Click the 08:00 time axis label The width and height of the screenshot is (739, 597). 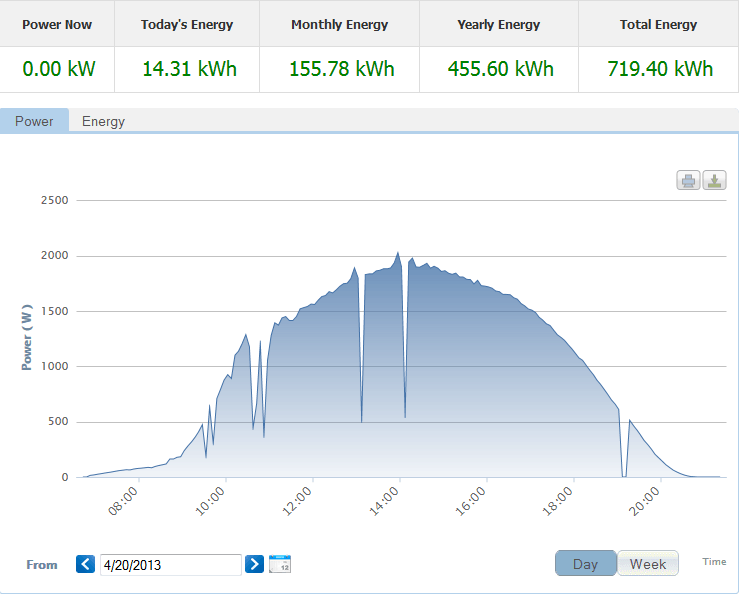pyautogui.click(x=123, y=501)
